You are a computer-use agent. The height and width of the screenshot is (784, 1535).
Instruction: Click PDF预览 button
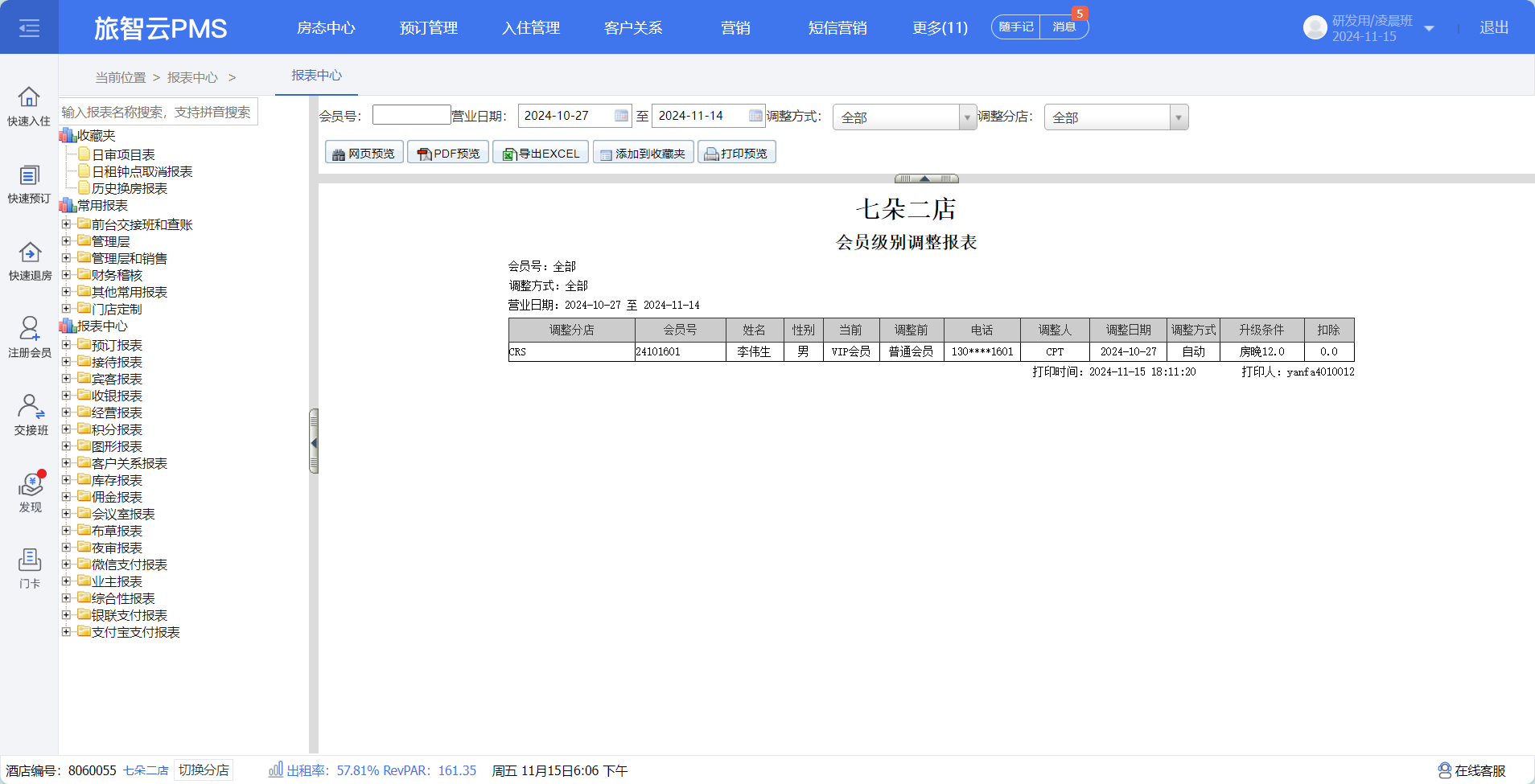[x=448, y=153]
